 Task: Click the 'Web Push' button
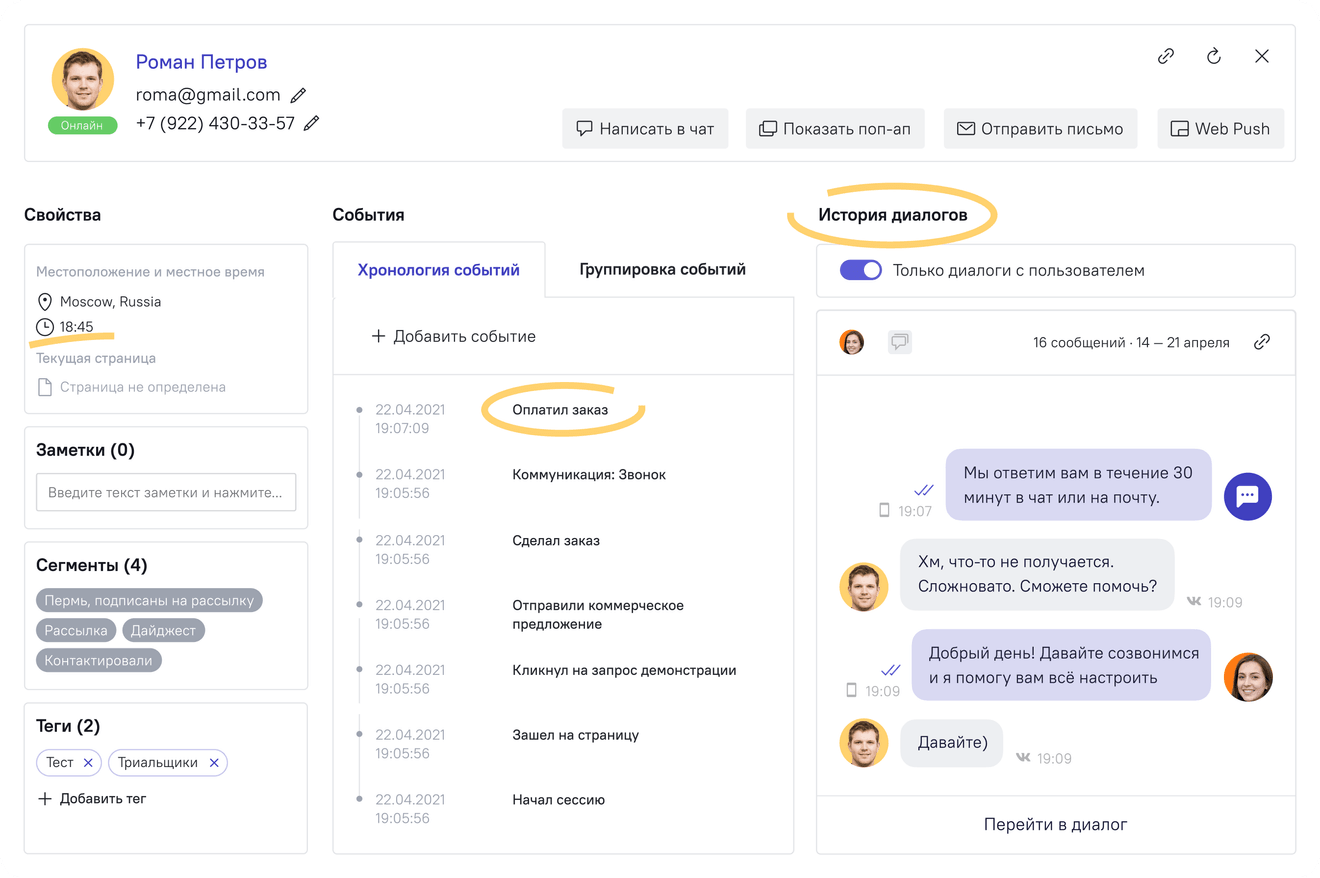1220,128
